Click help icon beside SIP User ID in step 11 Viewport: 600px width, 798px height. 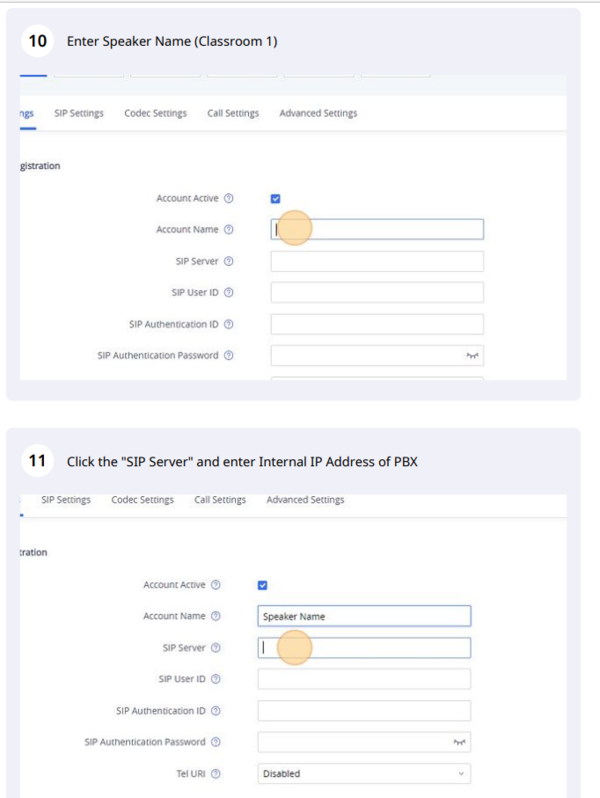[216, 679]
